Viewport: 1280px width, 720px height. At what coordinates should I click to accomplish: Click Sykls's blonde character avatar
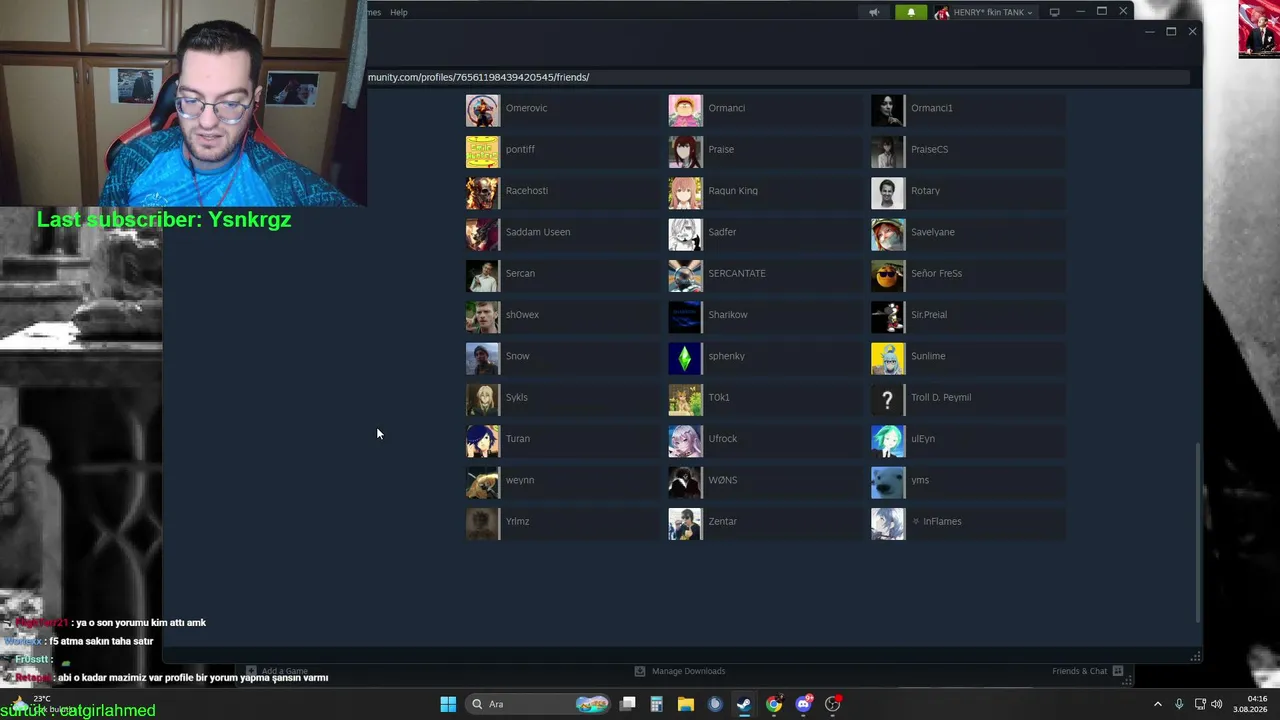pyautogui.click(x=483, y=399)
